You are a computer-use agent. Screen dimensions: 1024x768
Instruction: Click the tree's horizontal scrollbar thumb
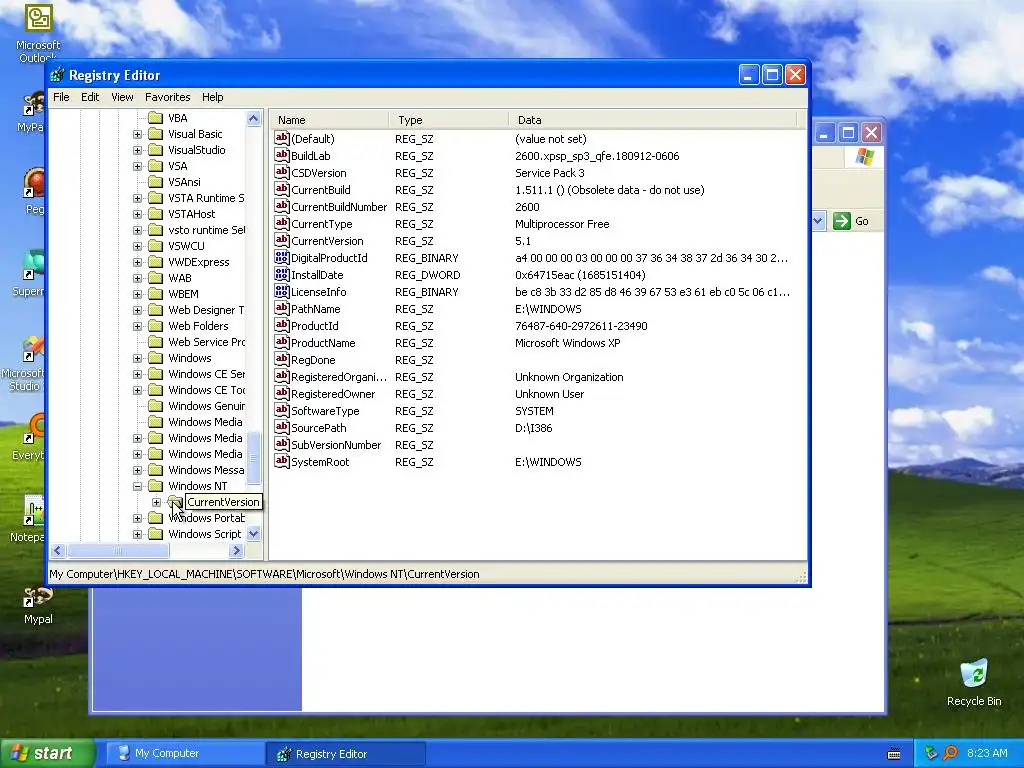pos(118,551)
